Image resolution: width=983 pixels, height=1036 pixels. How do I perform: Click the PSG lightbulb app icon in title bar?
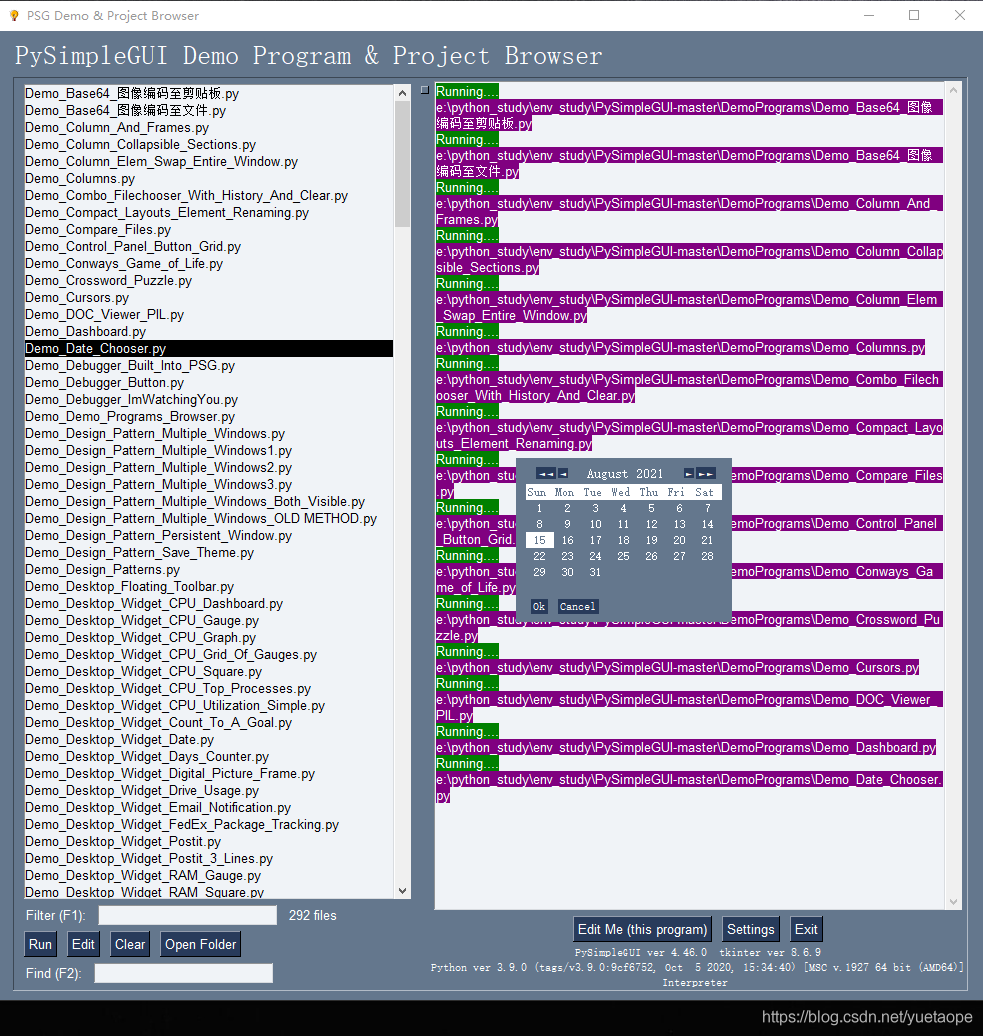pos(13,15)
